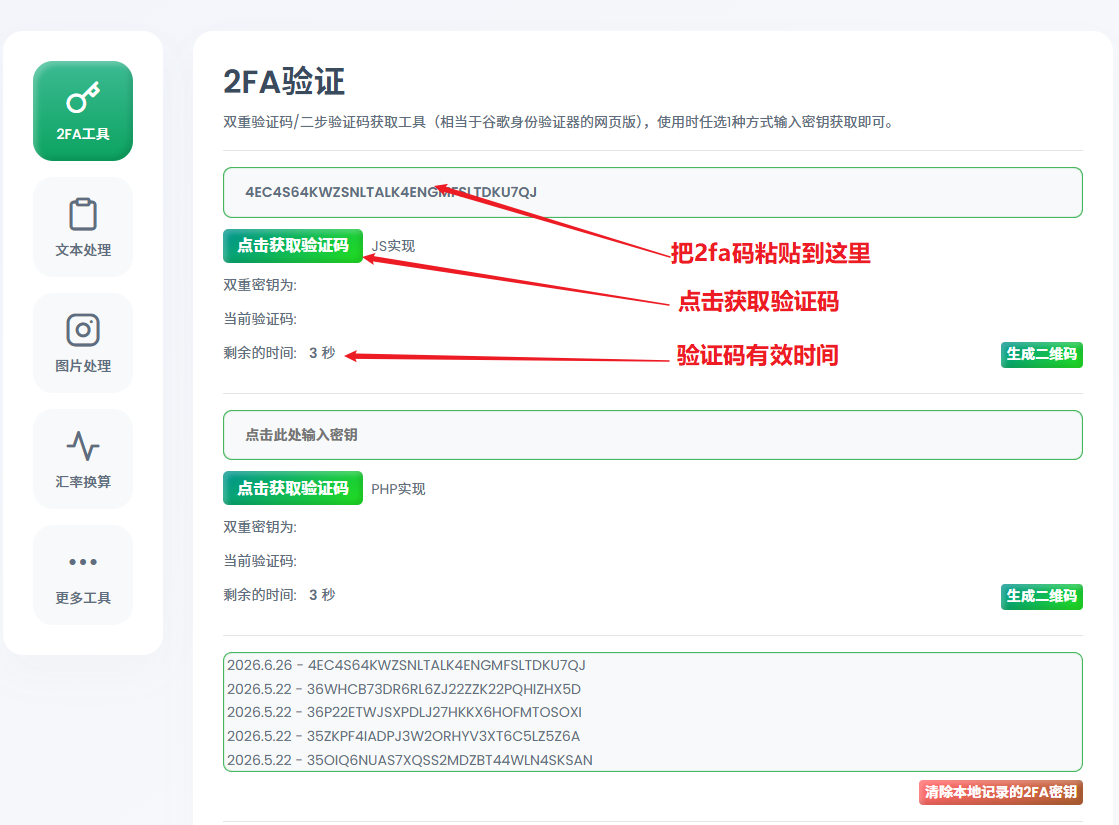
Task: Click 当前验证码 label in JS section
Action: 260,319
